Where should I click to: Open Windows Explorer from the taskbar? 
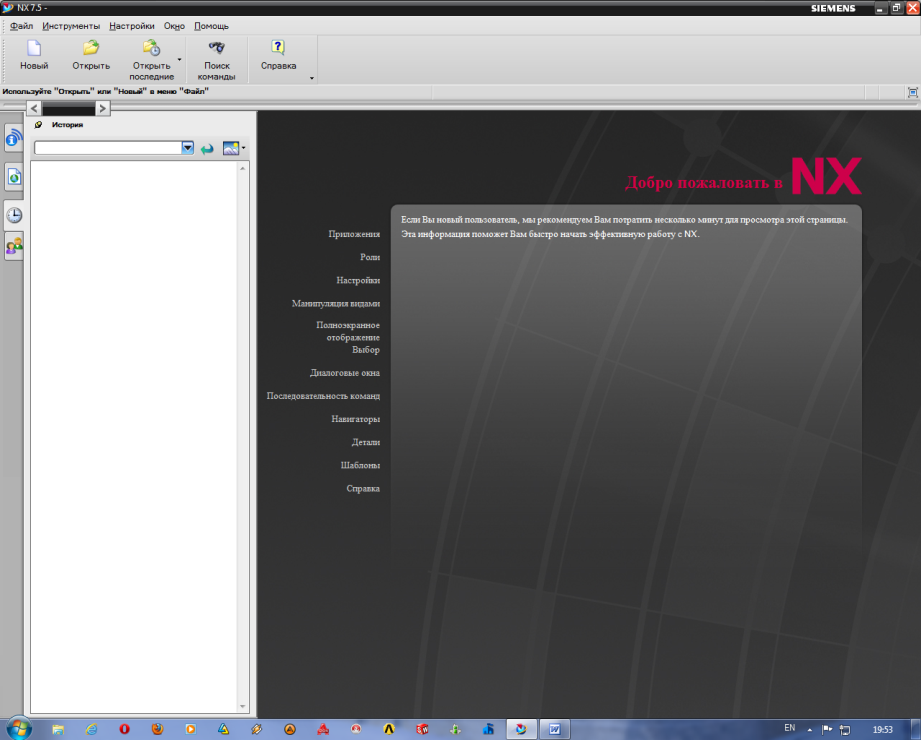tap(58, 729)
